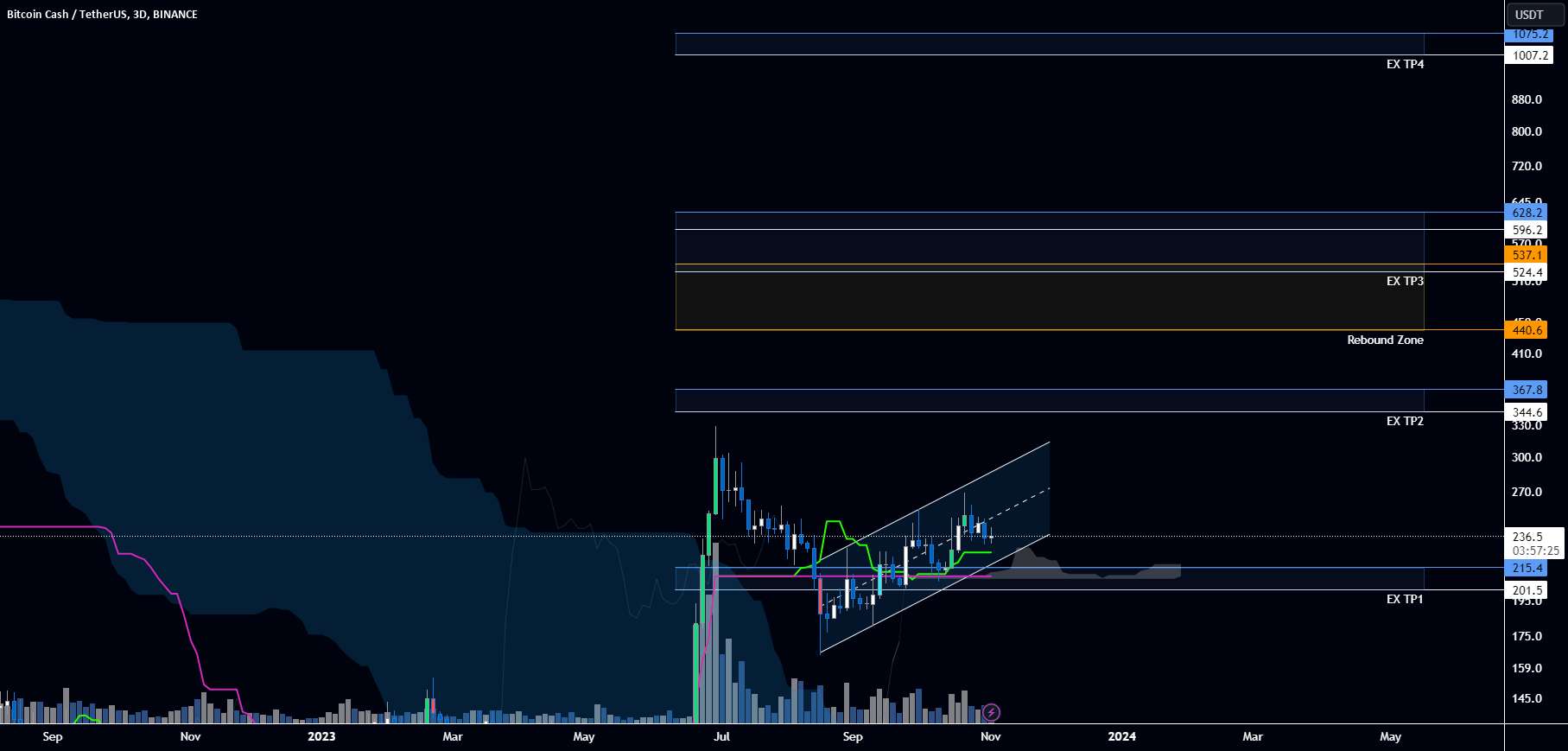Viewport: 1568px width, 751px height.
Task: Click the 628.2 blue price label
Action: coord(1527,213)
